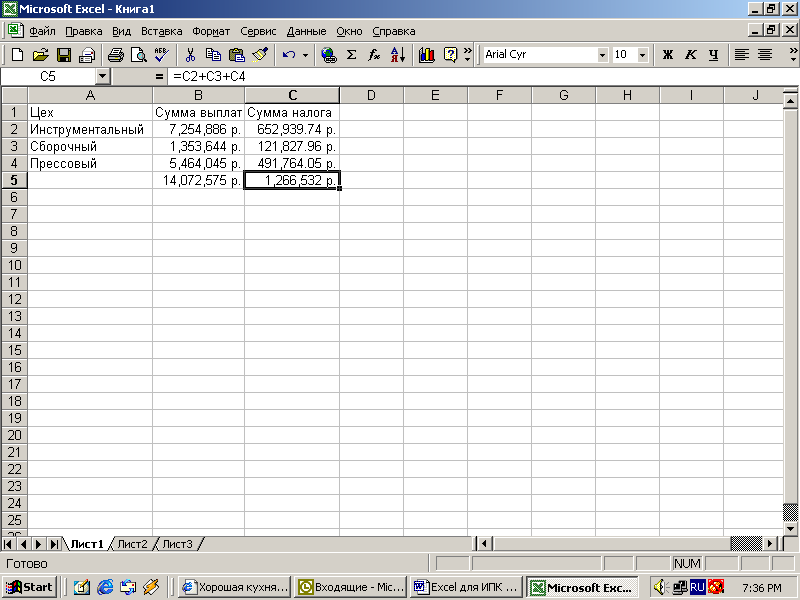Open a file using the Open folder icon
This screenshot has height=600, width=800.
pyautogui.click(x=40, y=55)
